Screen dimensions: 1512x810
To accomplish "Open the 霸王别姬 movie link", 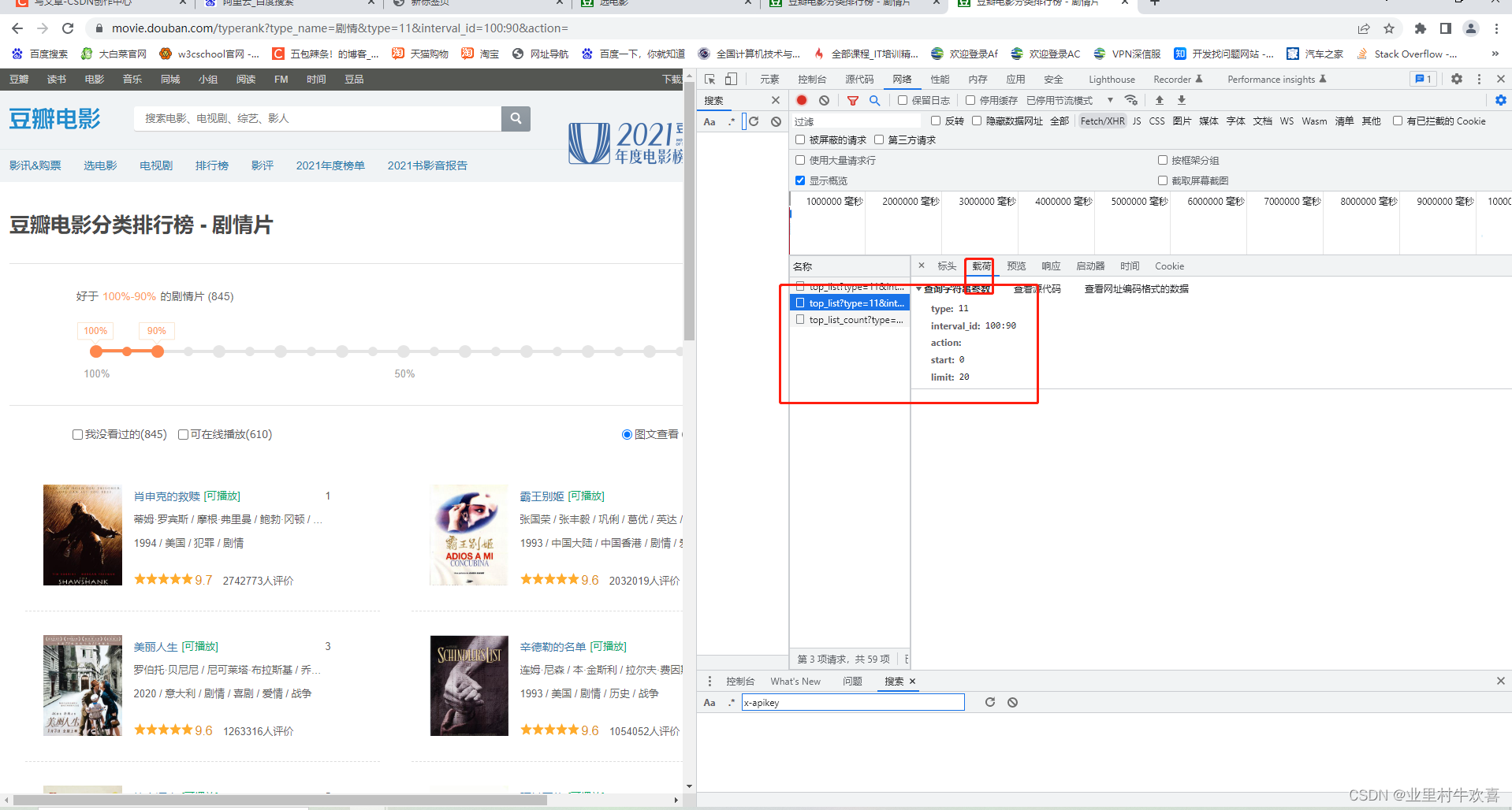I will click(542, 496).
